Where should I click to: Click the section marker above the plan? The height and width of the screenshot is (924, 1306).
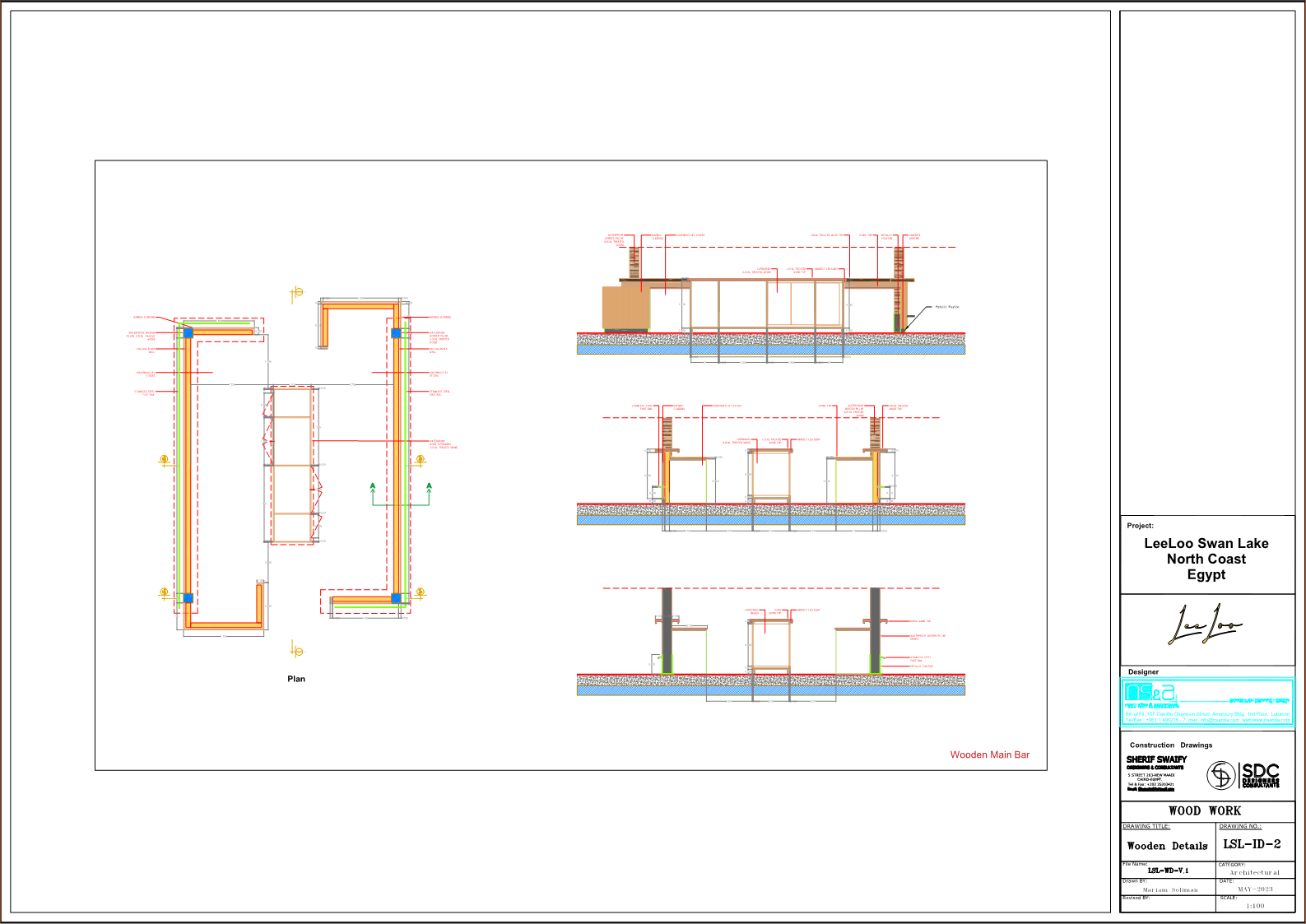pos(297,293)
